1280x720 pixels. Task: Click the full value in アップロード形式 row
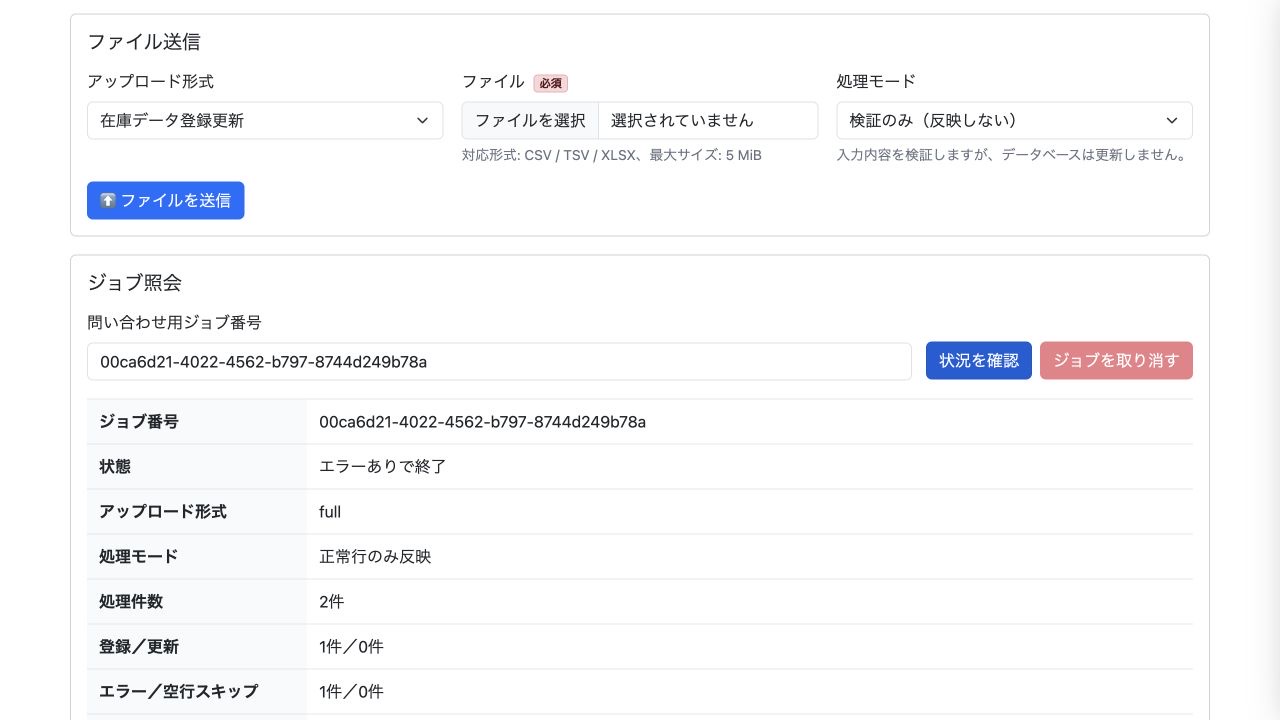330,512
